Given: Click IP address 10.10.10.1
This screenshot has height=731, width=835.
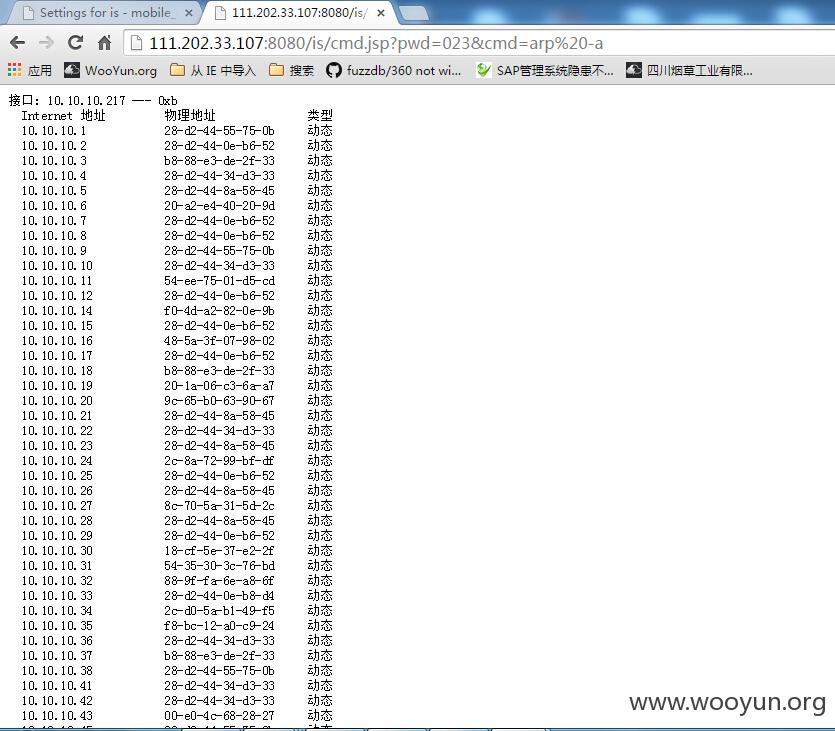Looking at the screenshot, I should click(x=54, y=131).
